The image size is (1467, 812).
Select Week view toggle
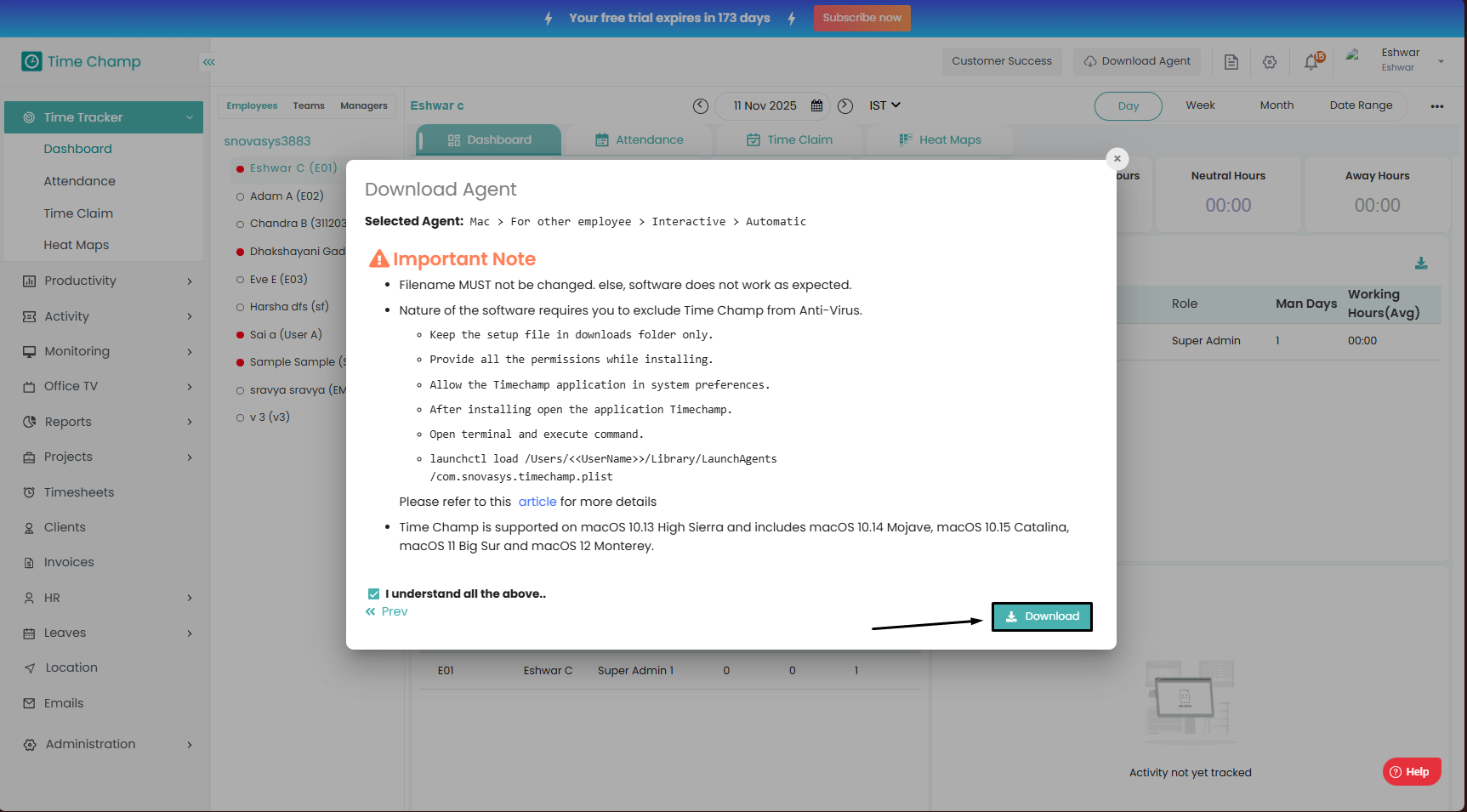(1201, 105)
